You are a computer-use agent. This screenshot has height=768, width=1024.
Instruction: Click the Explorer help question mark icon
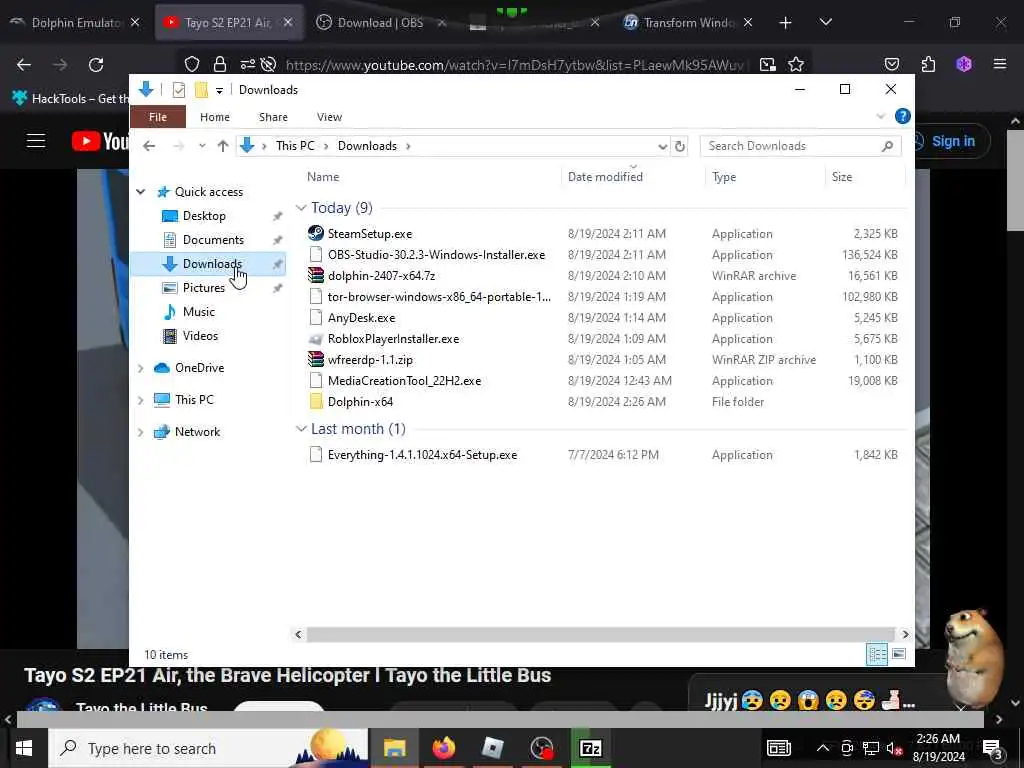click(903, 116)
